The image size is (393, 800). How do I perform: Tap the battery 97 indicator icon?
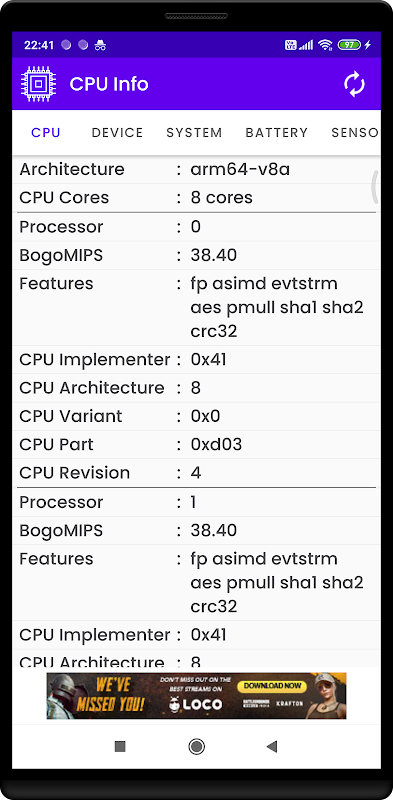click(349, 45)
